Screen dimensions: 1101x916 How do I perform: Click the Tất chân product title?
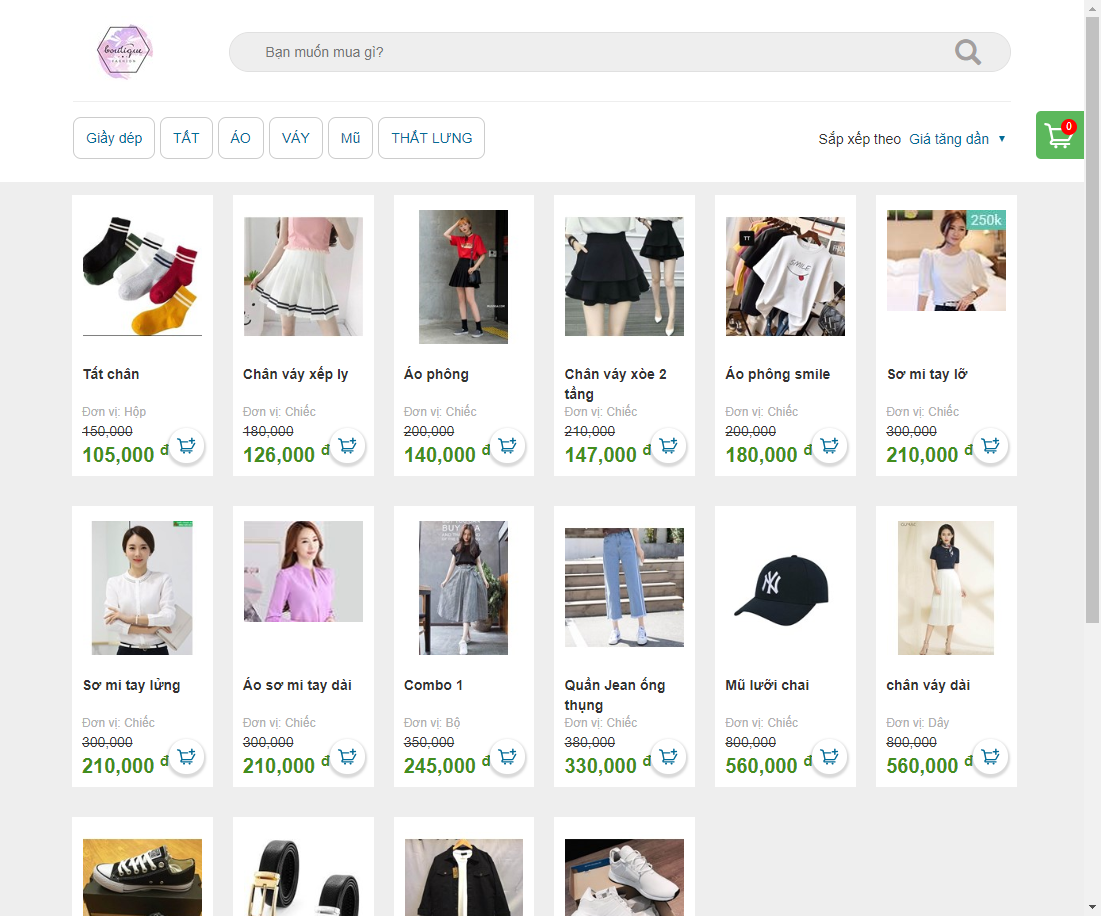(111, 374)
